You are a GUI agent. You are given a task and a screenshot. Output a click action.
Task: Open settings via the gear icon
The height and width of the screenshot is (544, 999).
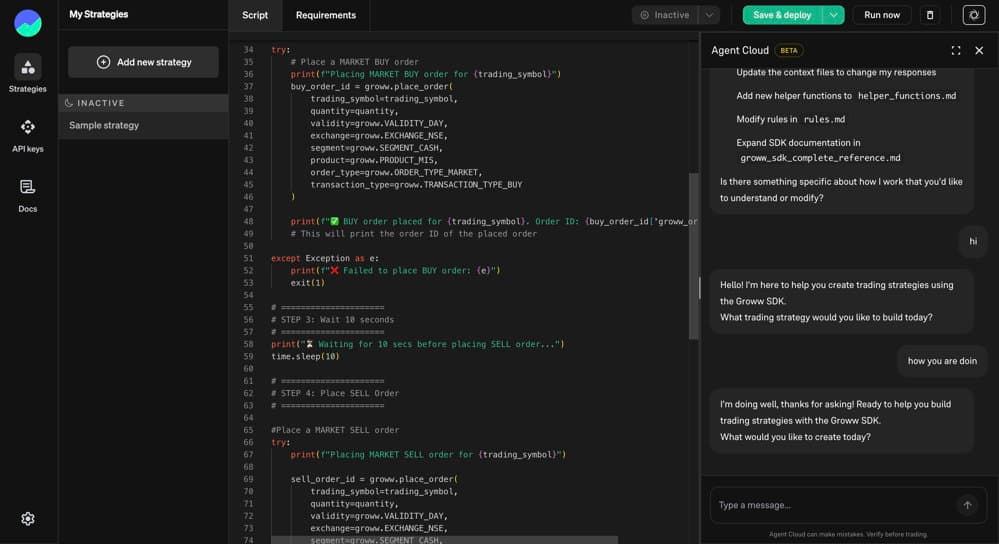[28, 519]
